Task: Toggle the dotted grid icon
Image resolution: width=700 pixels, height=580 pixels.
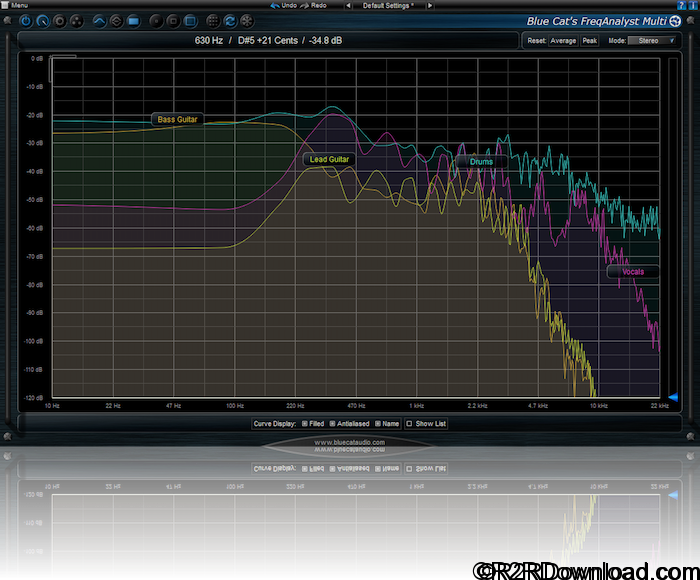Action: (x=213, y=21)
